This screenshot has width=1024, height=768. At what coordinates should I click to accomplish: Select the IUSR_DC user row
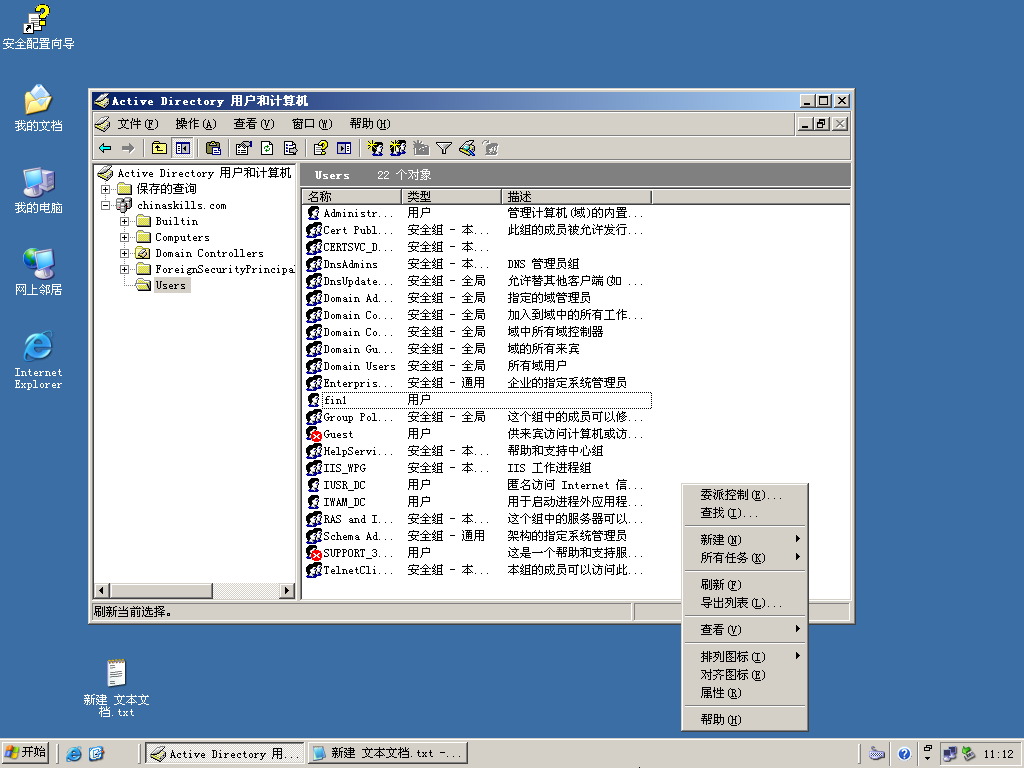[478, 485]
